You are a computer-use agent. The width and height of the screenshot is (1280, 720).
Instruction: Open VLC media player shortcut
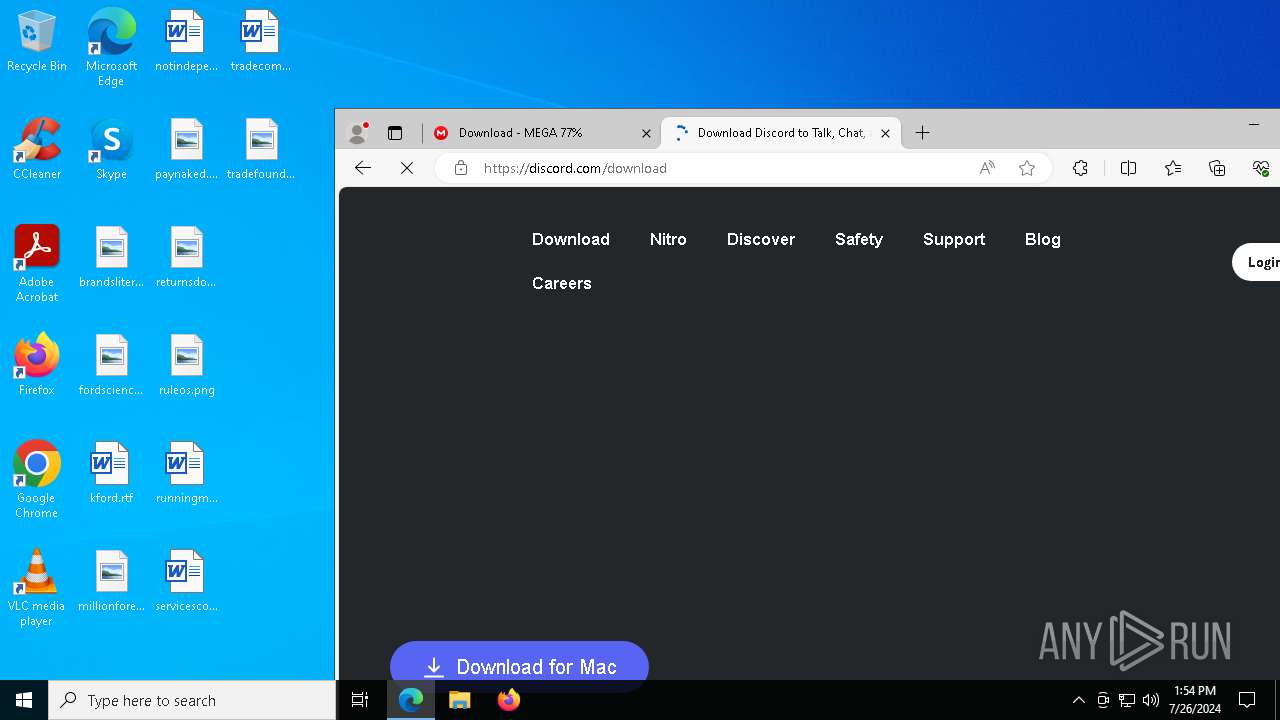[37, 589]
